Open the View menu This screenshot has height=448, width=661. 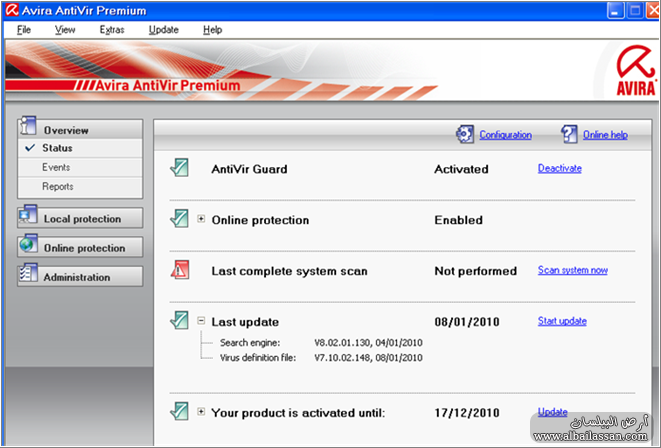[65, 30]
